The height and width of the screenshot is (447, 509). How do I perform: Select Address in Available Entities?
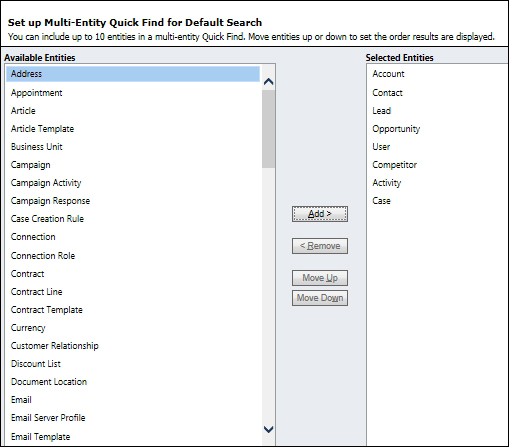point(133,74)
